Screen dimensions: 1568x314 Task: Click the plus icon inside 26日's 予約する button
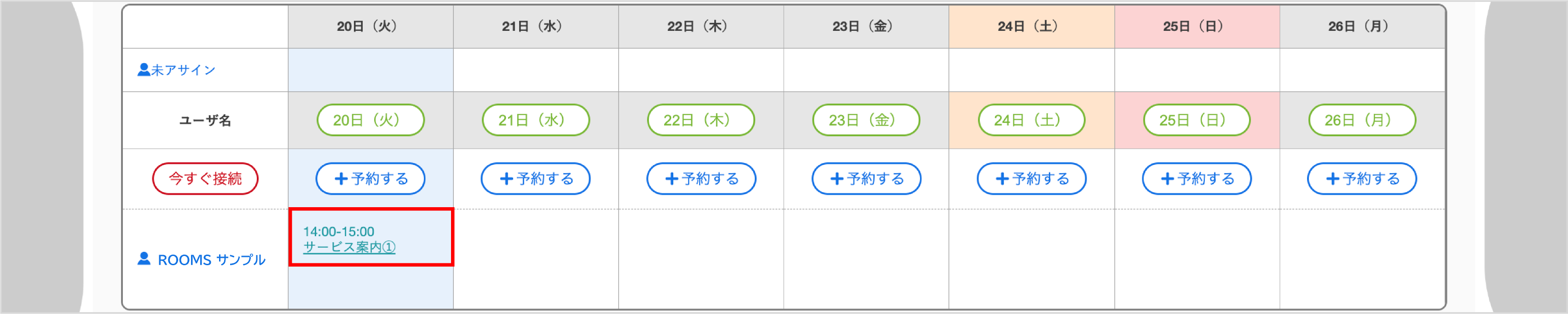pyautogui.click(x=1334, y=178)
